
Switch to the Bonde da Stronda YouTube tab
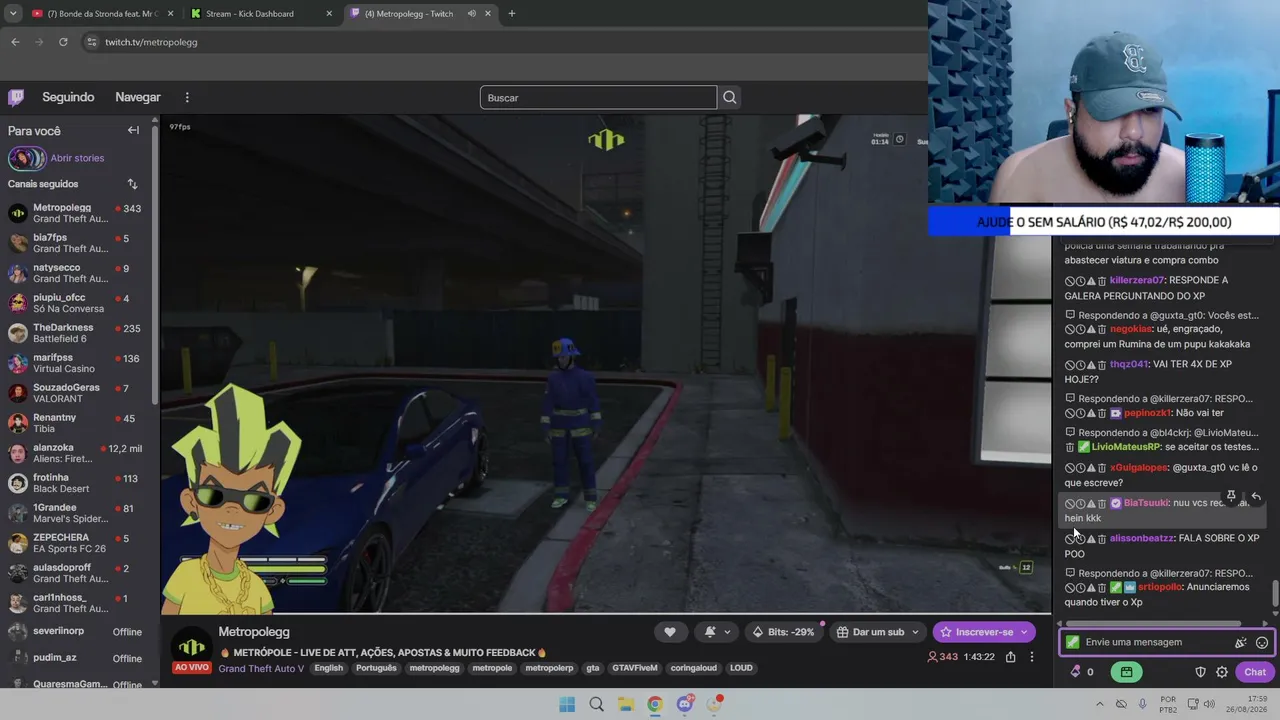(x=101, y=14)
